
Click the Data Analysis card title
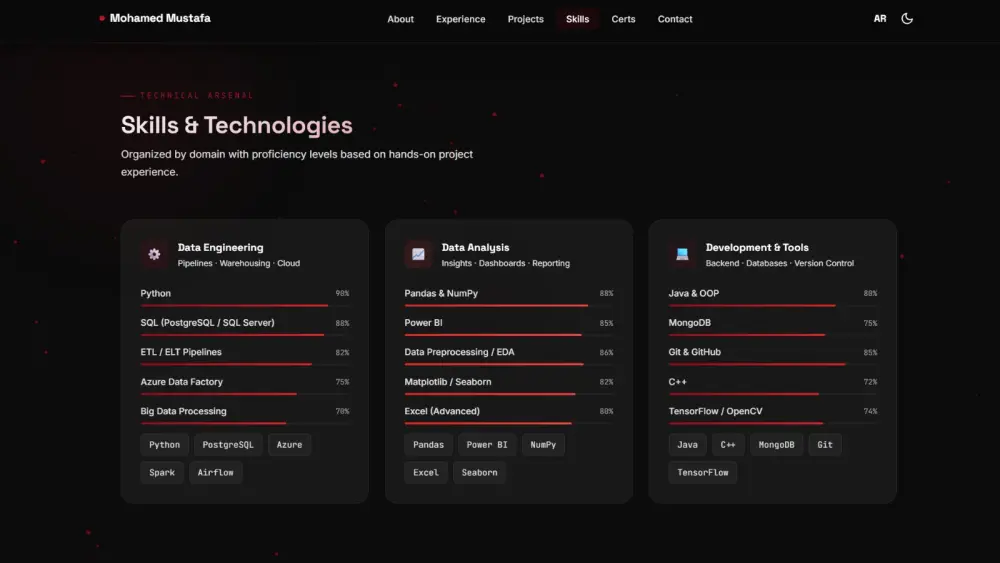475,247
